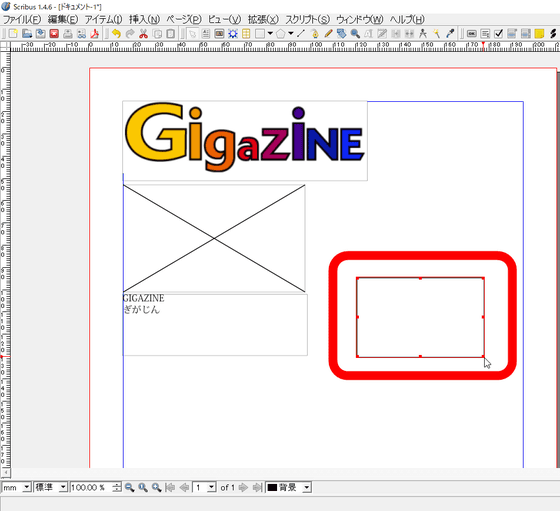Image resolution: width=560 pixels, height=511 pixels.
Task: Open the 挿入(N) menu
Action: point(144,19)
